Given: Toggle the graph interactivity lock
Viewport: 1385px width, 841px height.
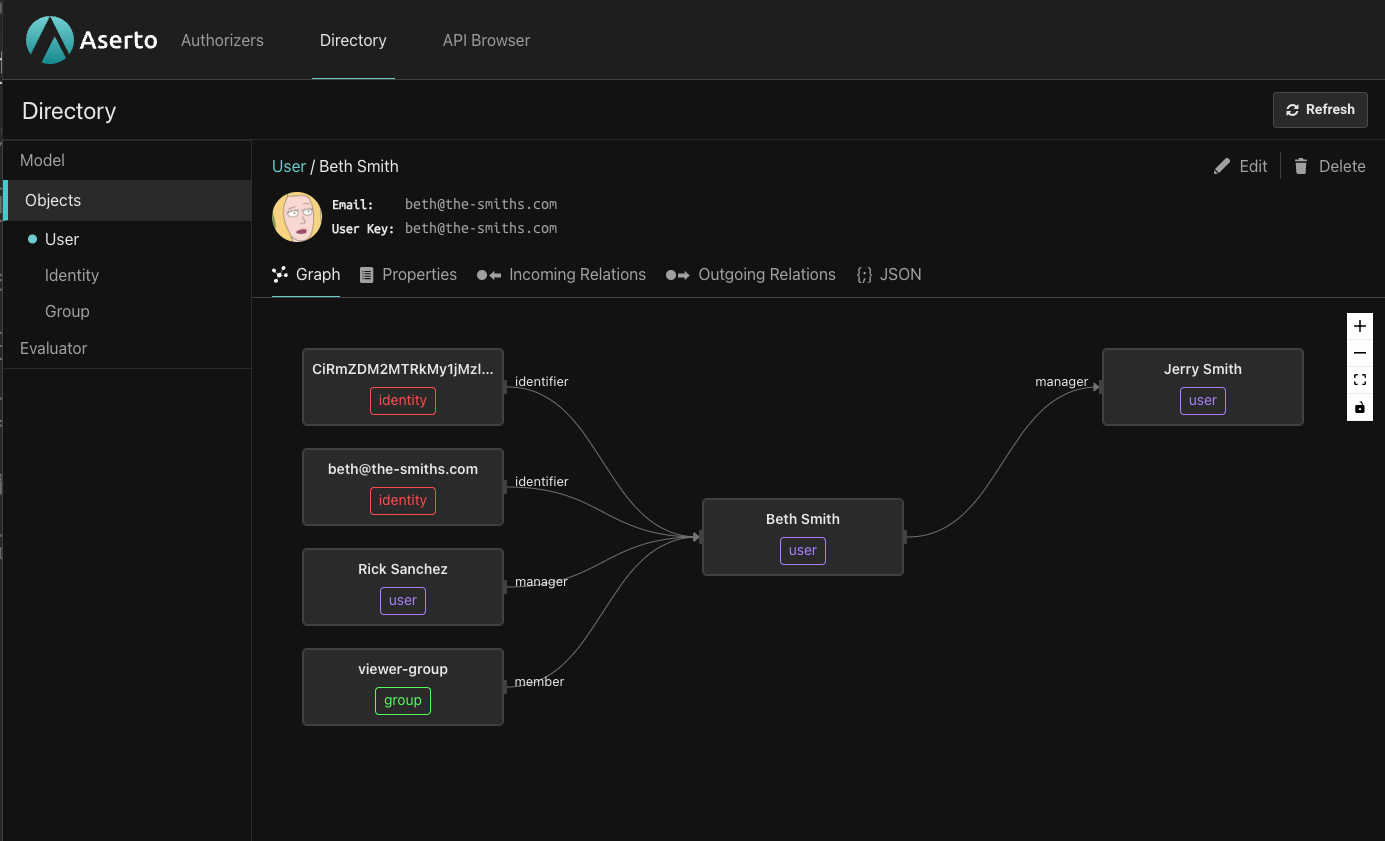Looking at the screenshot, I should tap(1359, 408).
